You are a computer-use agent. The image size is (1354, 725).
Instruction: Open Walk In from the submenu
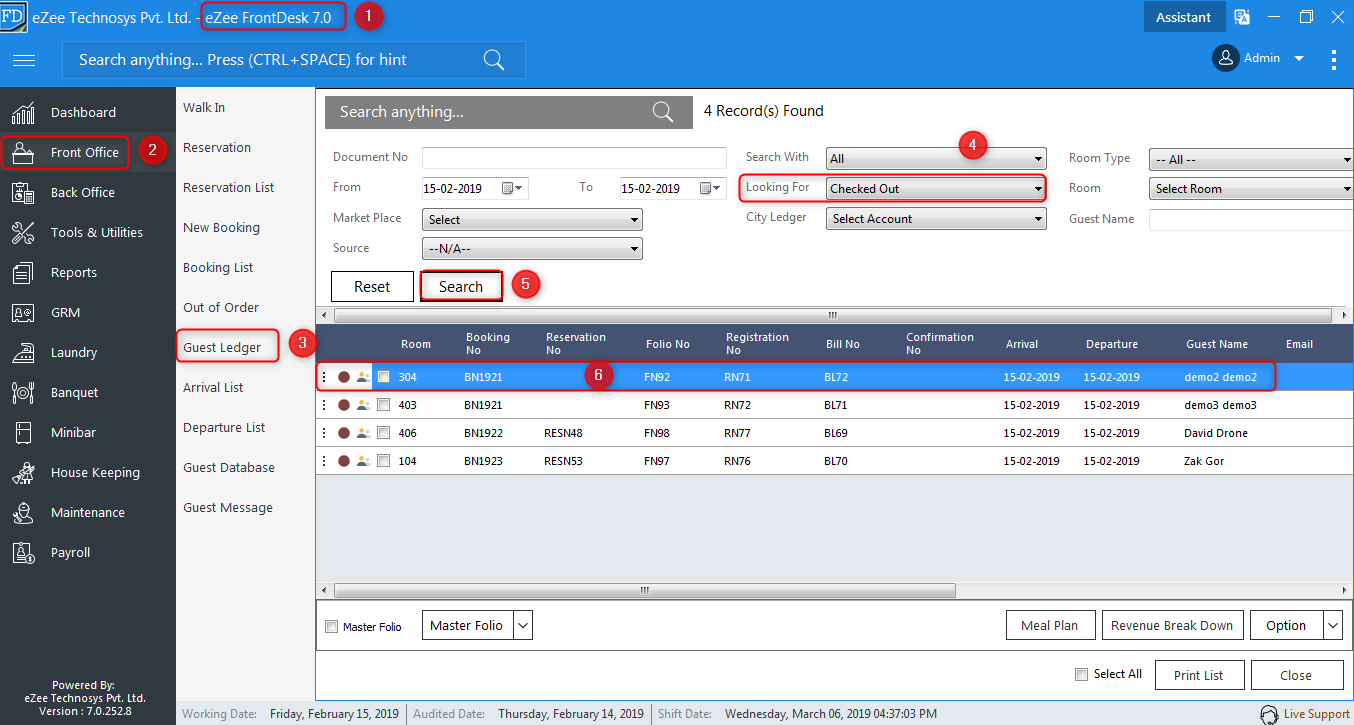(x=204, y=107)
